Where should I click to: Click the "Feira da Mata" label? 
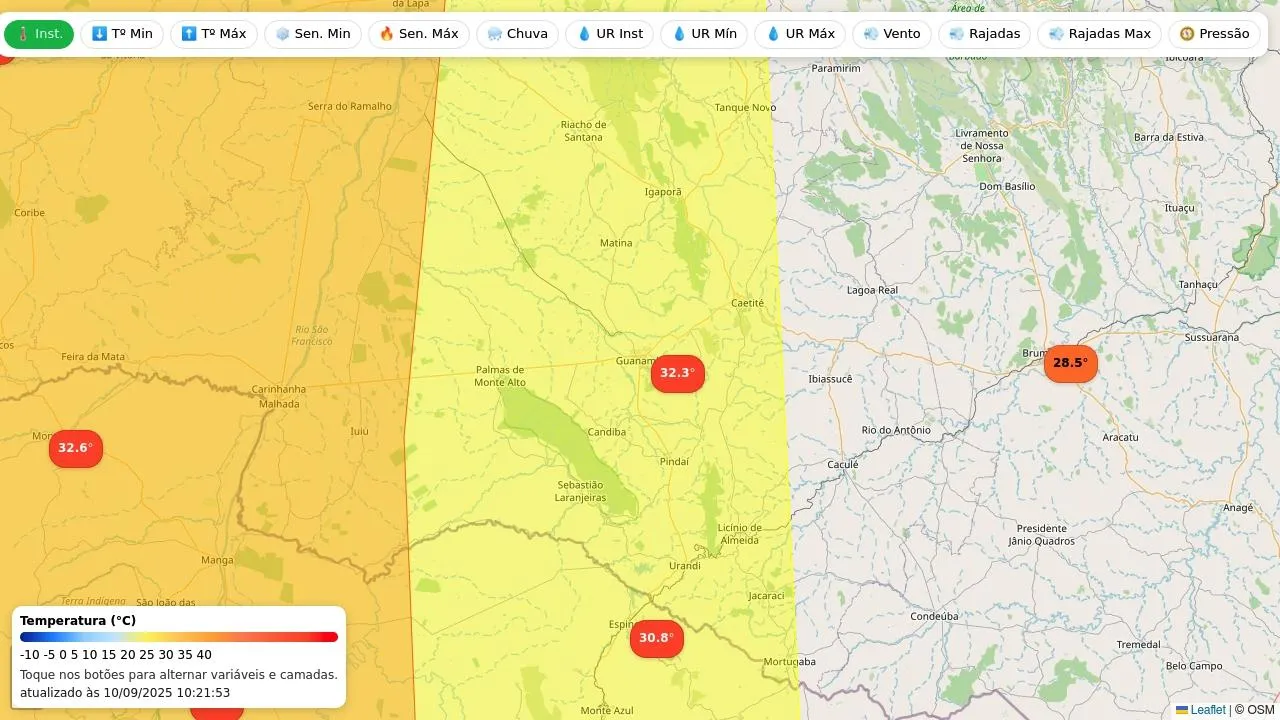click(93, 356)
